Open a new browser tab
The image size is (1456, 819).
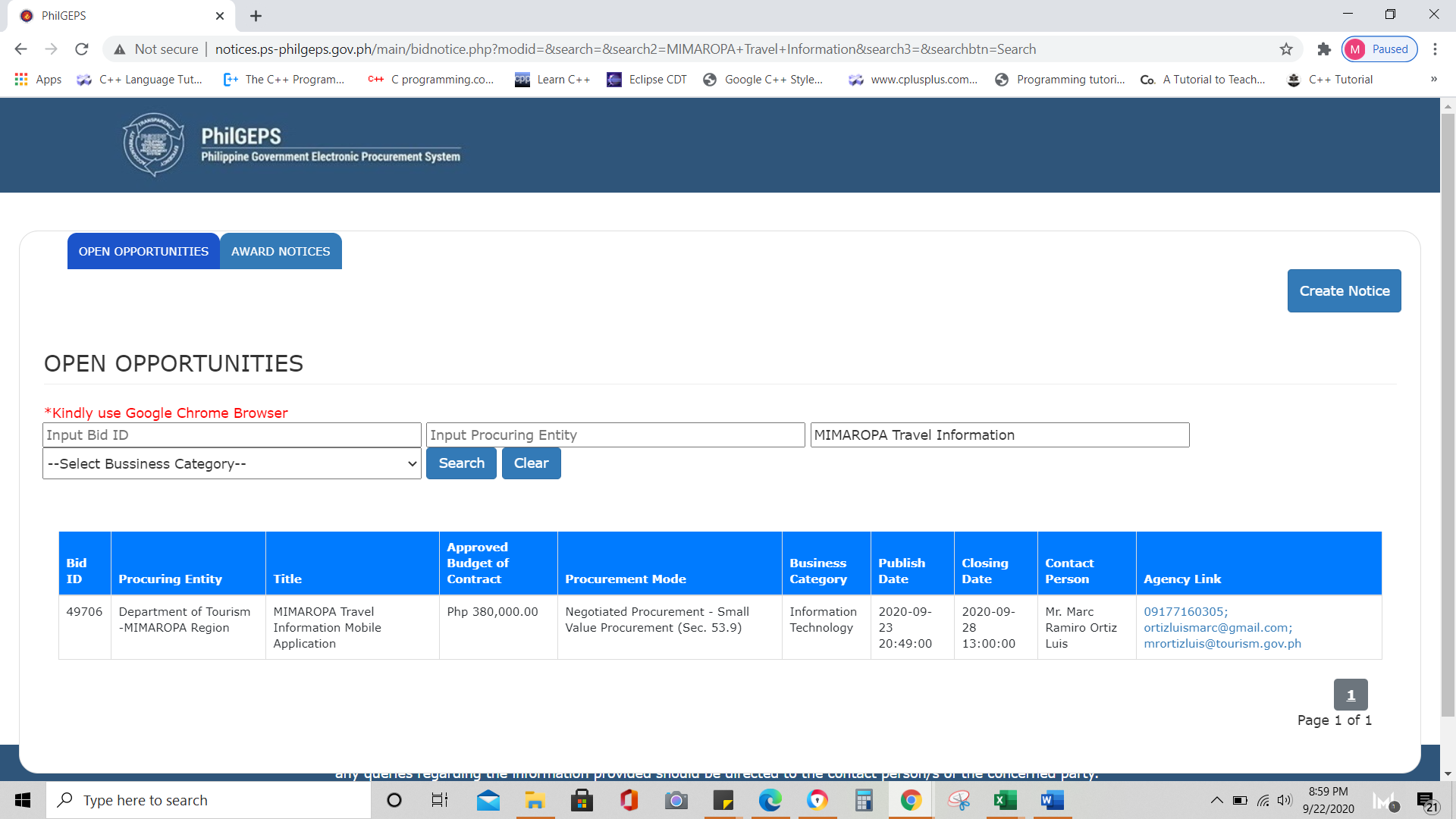point(256,16)
